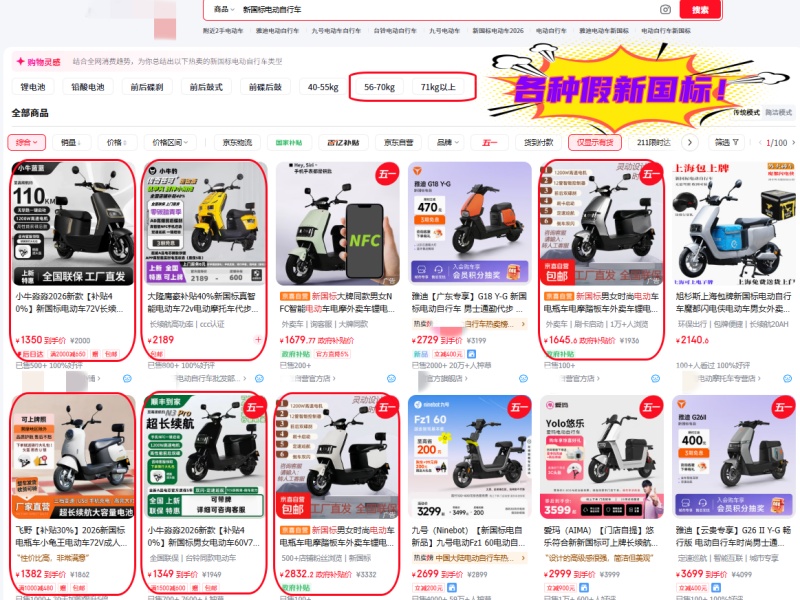The height and width of the screenshot is (600, 800).
Task: Toggle the 211限时达 filter
Action: pos(653,142)
